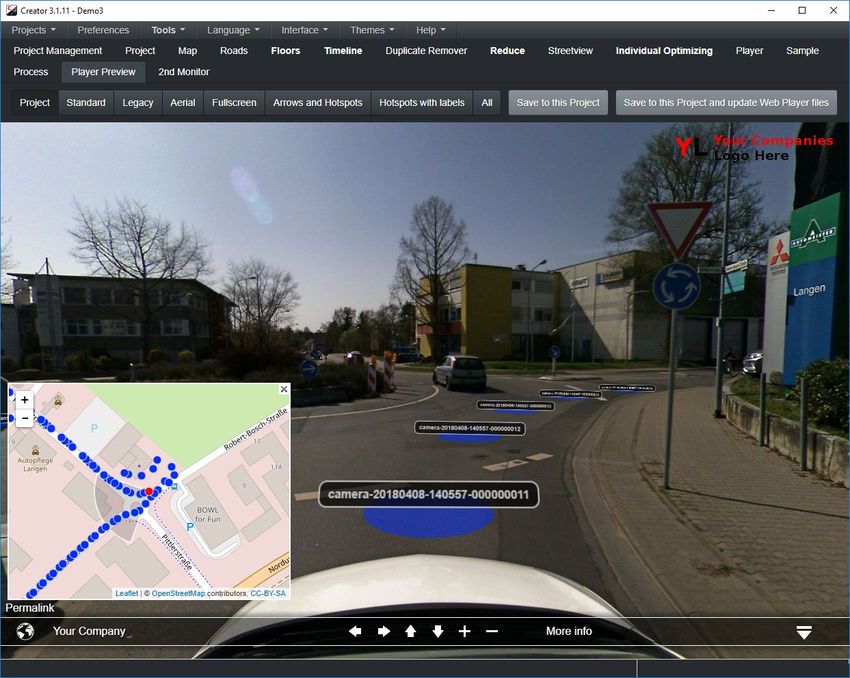This screenshot has width=850, height=678.
Task: Open the Permalink link
Action: coord(30,608)
